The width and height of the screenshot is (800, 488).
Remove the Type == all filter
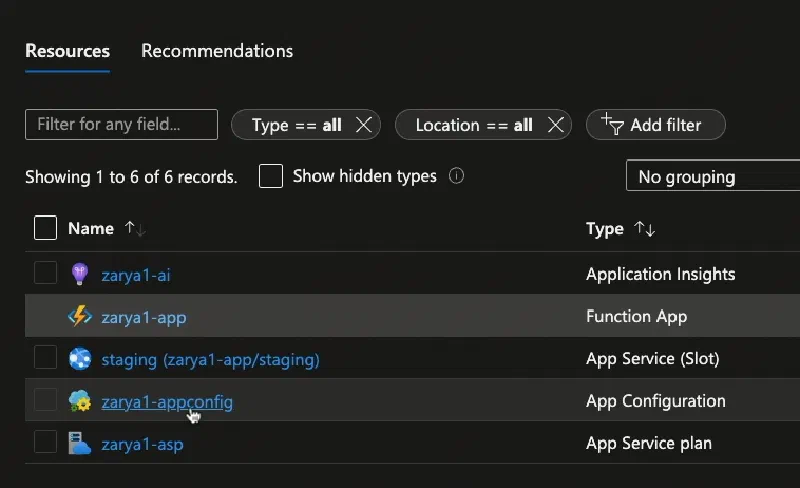click(x=364, y=125)
